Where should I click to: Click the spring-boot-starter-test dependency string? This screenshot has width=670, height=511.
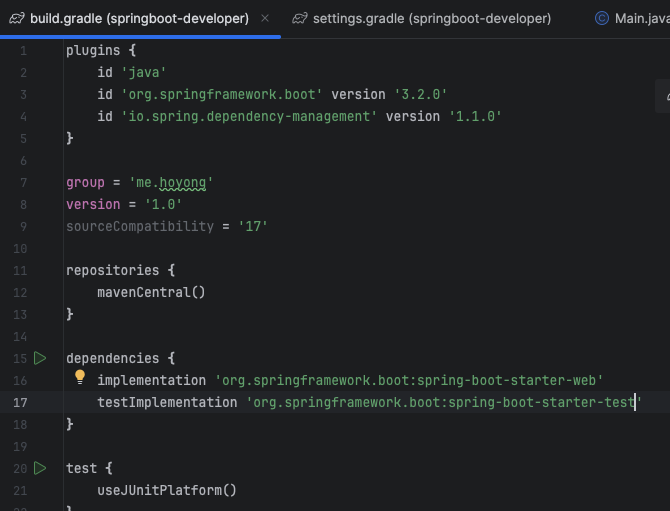pos(444,402)
